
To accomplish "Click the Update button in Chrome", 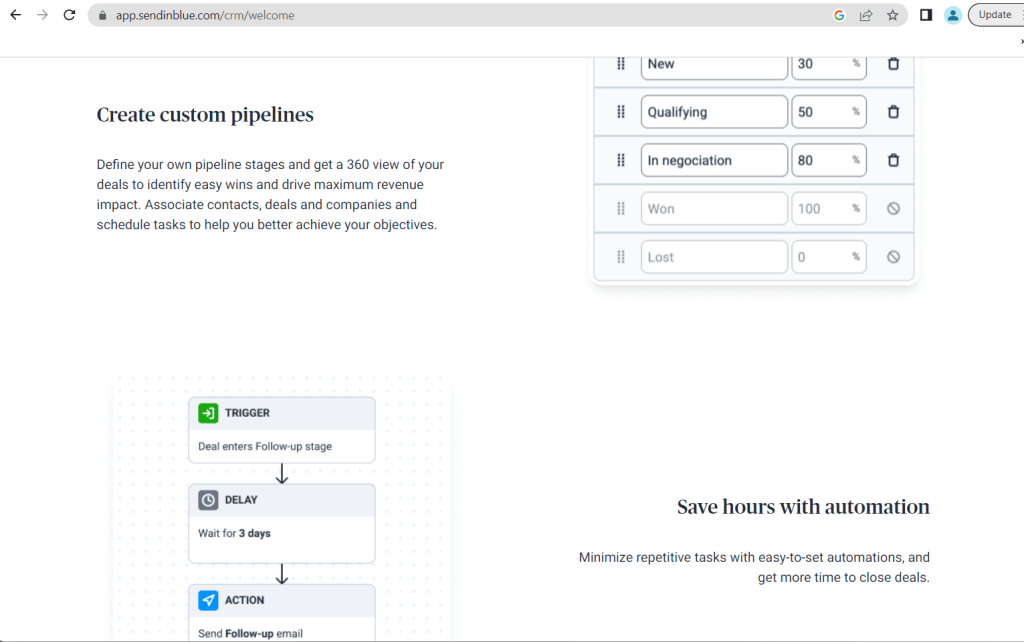I will (994, 15).
